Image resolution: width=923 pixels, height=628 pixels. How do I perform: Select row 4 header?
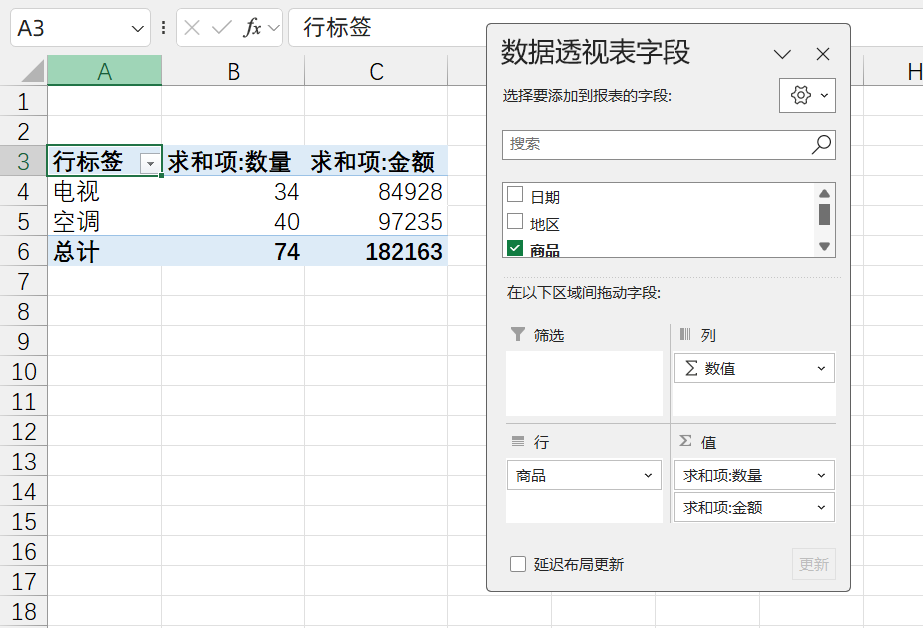[24, 191]
